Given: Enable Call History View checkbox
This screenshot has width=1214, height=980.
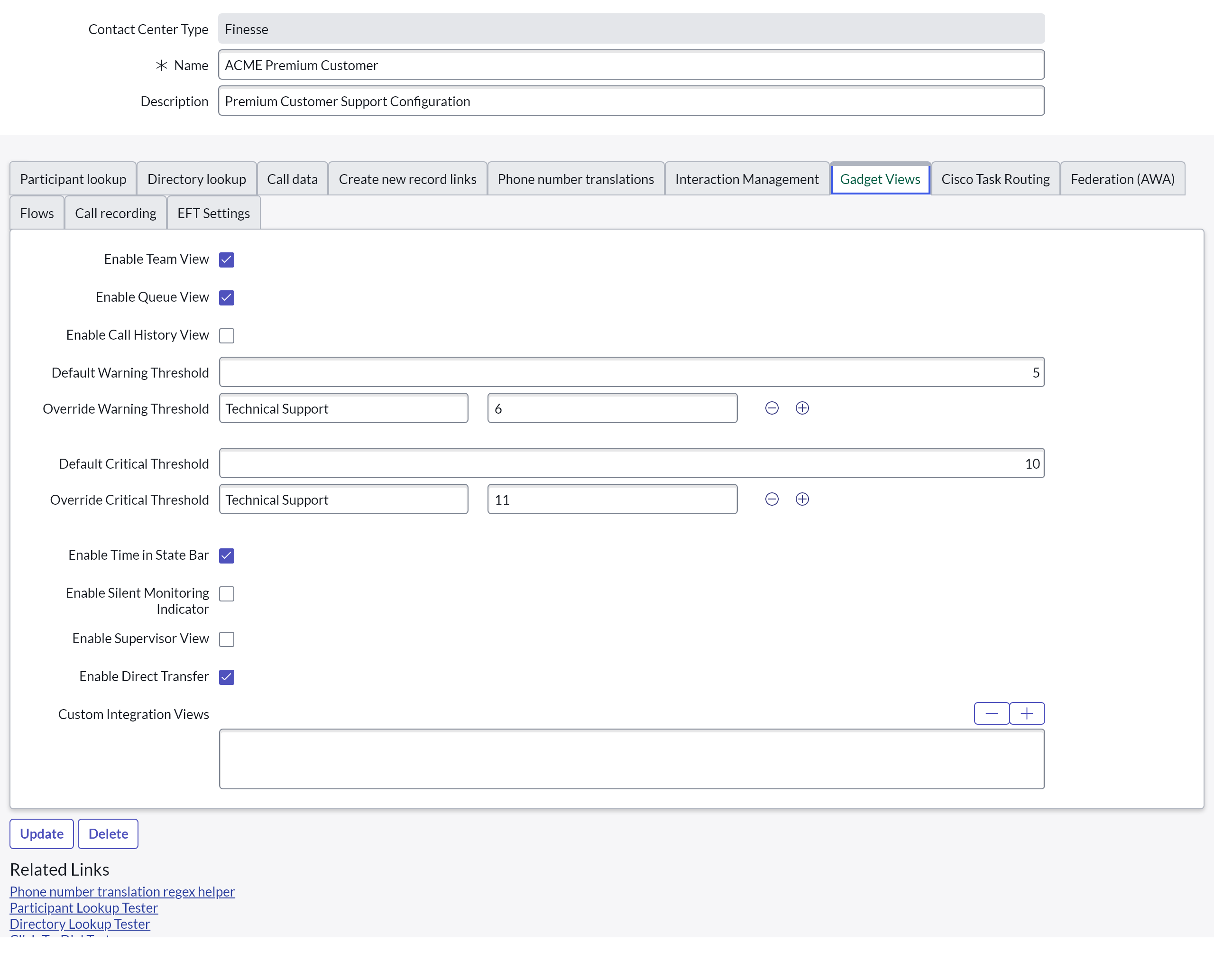Looking at the screenshot, I should [226, 335].
